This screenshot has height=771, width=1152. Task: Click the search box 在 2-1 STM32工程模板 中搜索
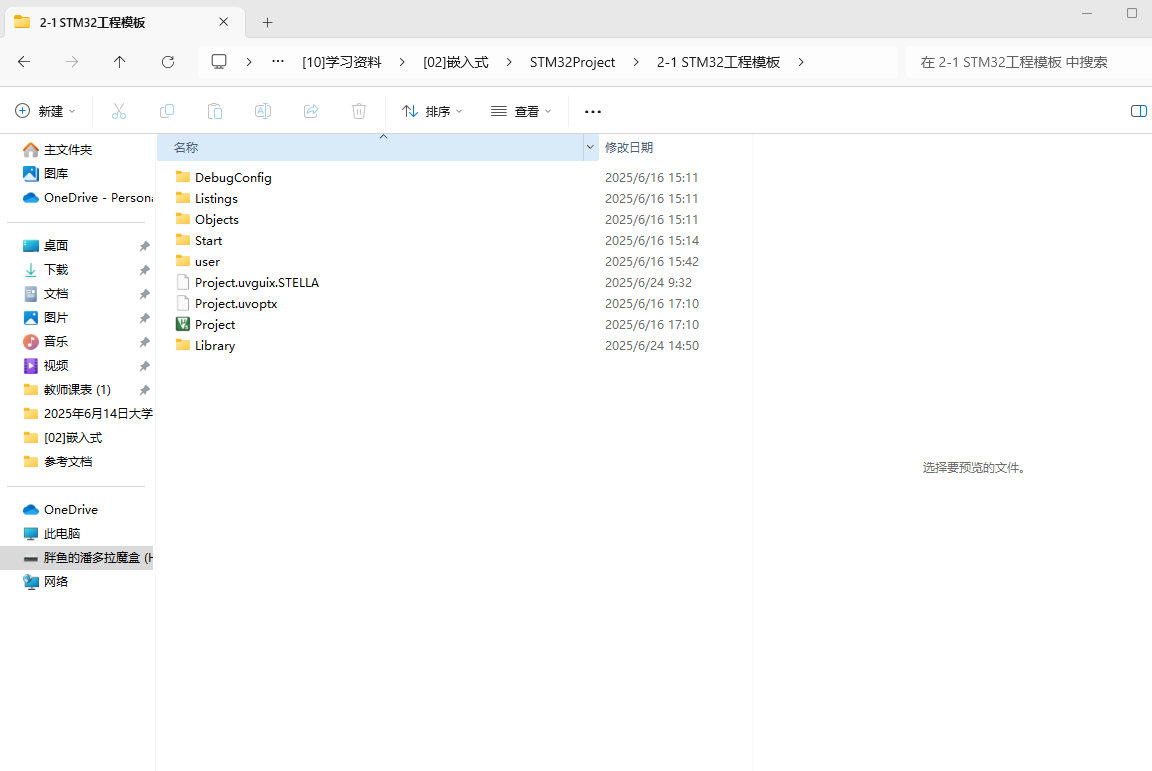1029,62
